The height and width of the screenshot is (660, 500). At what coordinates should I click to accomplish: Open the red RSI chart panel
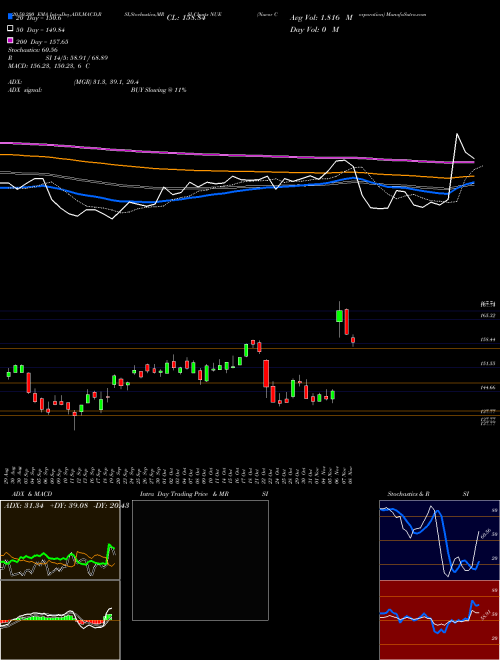pyautogui.click(x=439, y=620)
